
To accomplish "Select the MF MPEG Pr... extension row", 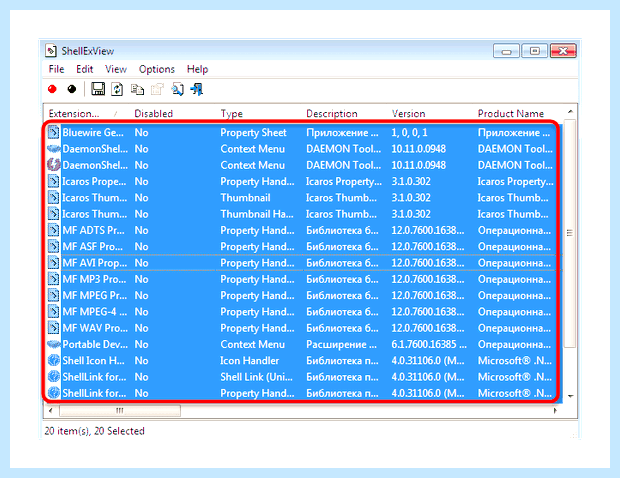I will (x=303, y=295).
